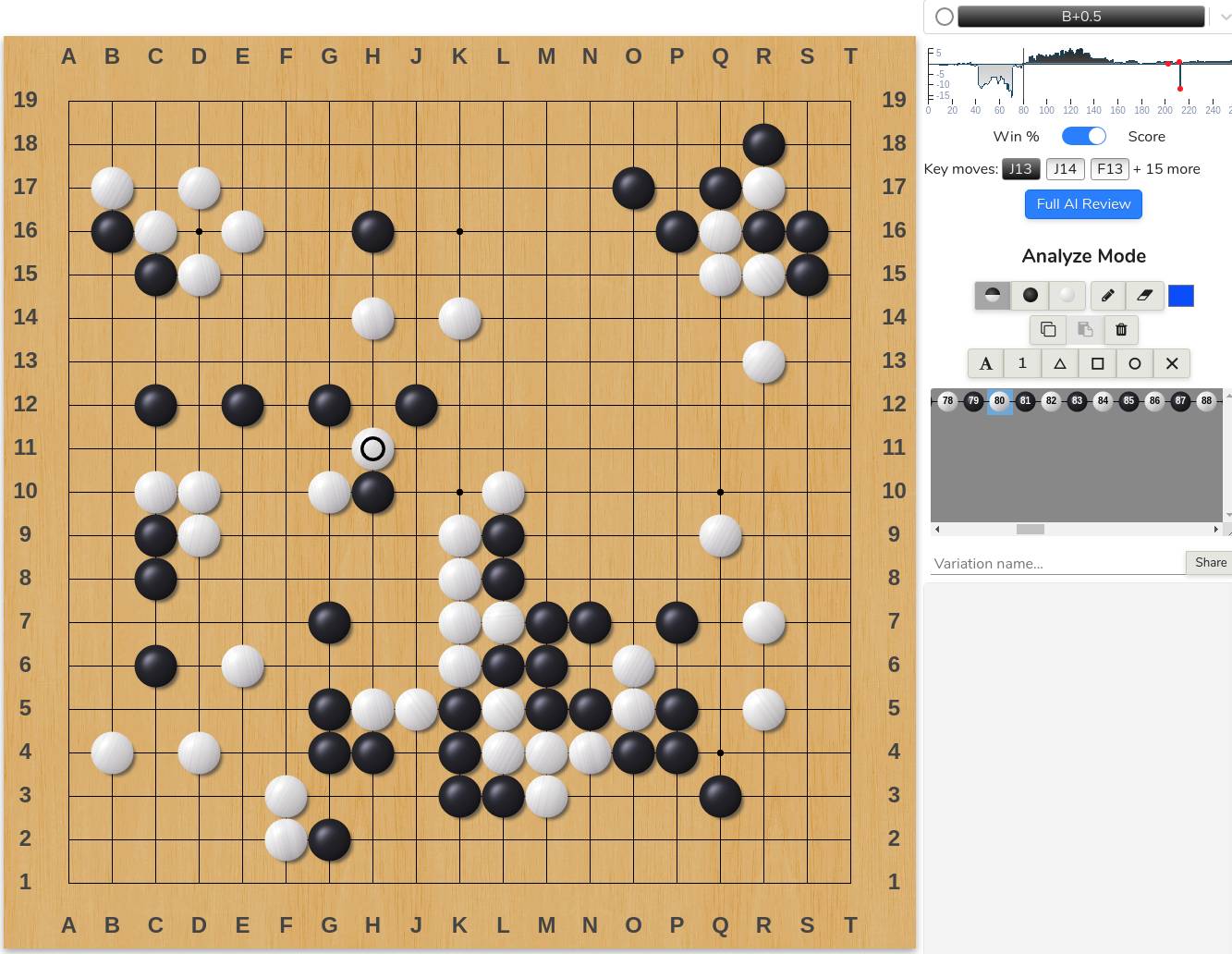Select the black stone placement tool

coord(1031,296)
